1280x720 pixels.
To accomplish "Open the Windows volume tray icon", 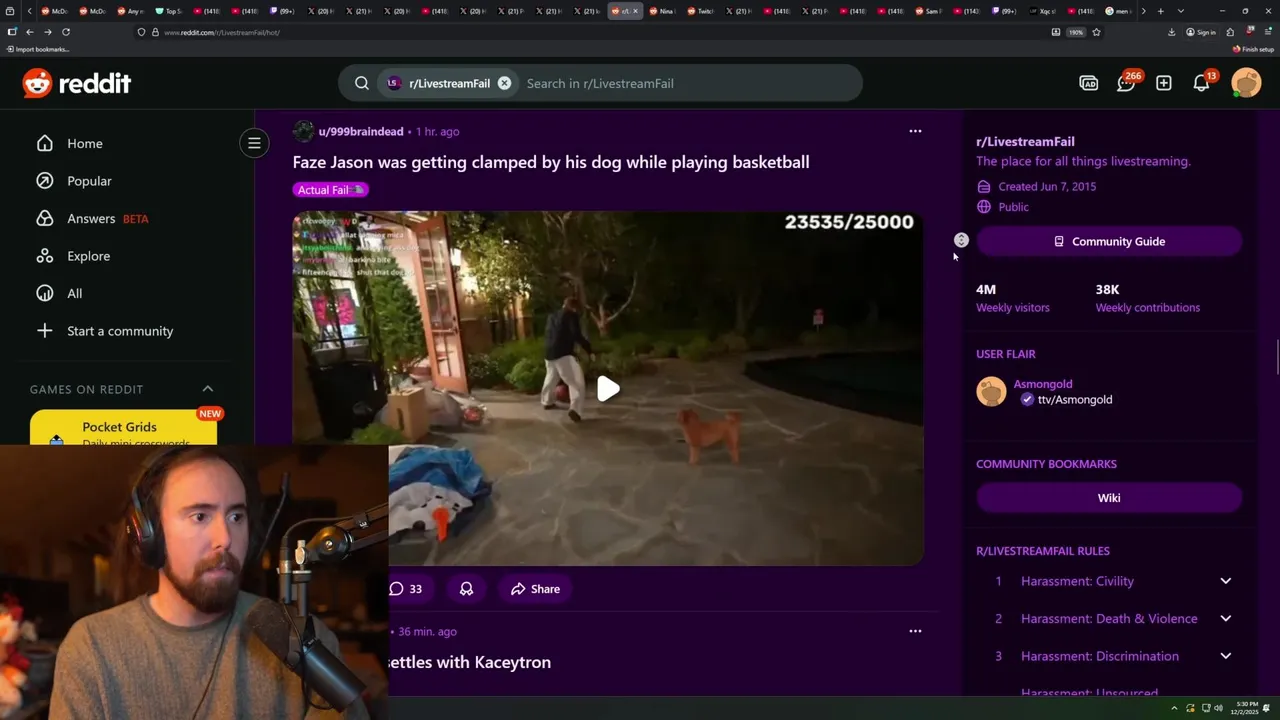I will tap(1218, 708).
